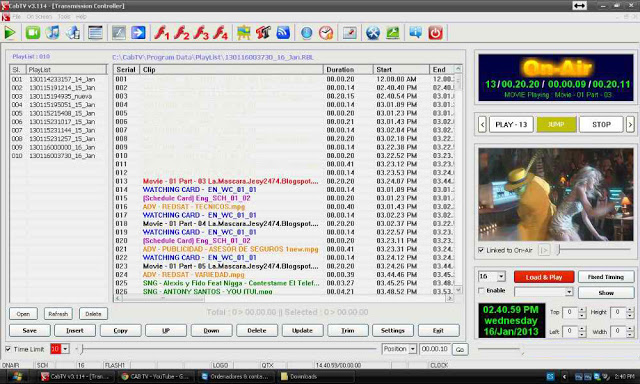
Task: Click the red alarm clock toolbar icon
Action: pyautogui.click(x=326, y=33)
